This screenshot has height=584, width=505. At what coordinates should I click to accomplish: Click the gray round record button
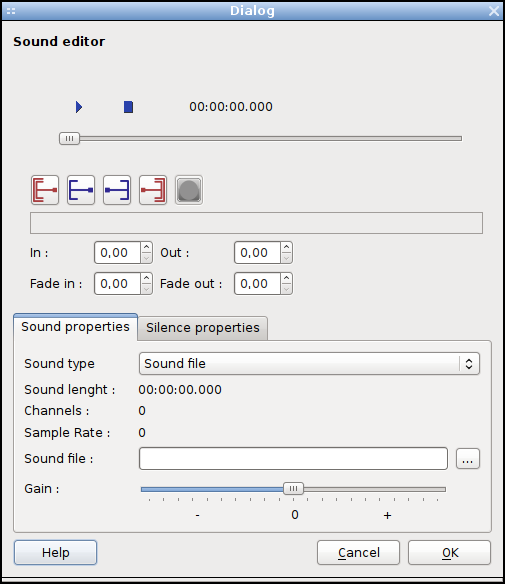click(189, 190)
